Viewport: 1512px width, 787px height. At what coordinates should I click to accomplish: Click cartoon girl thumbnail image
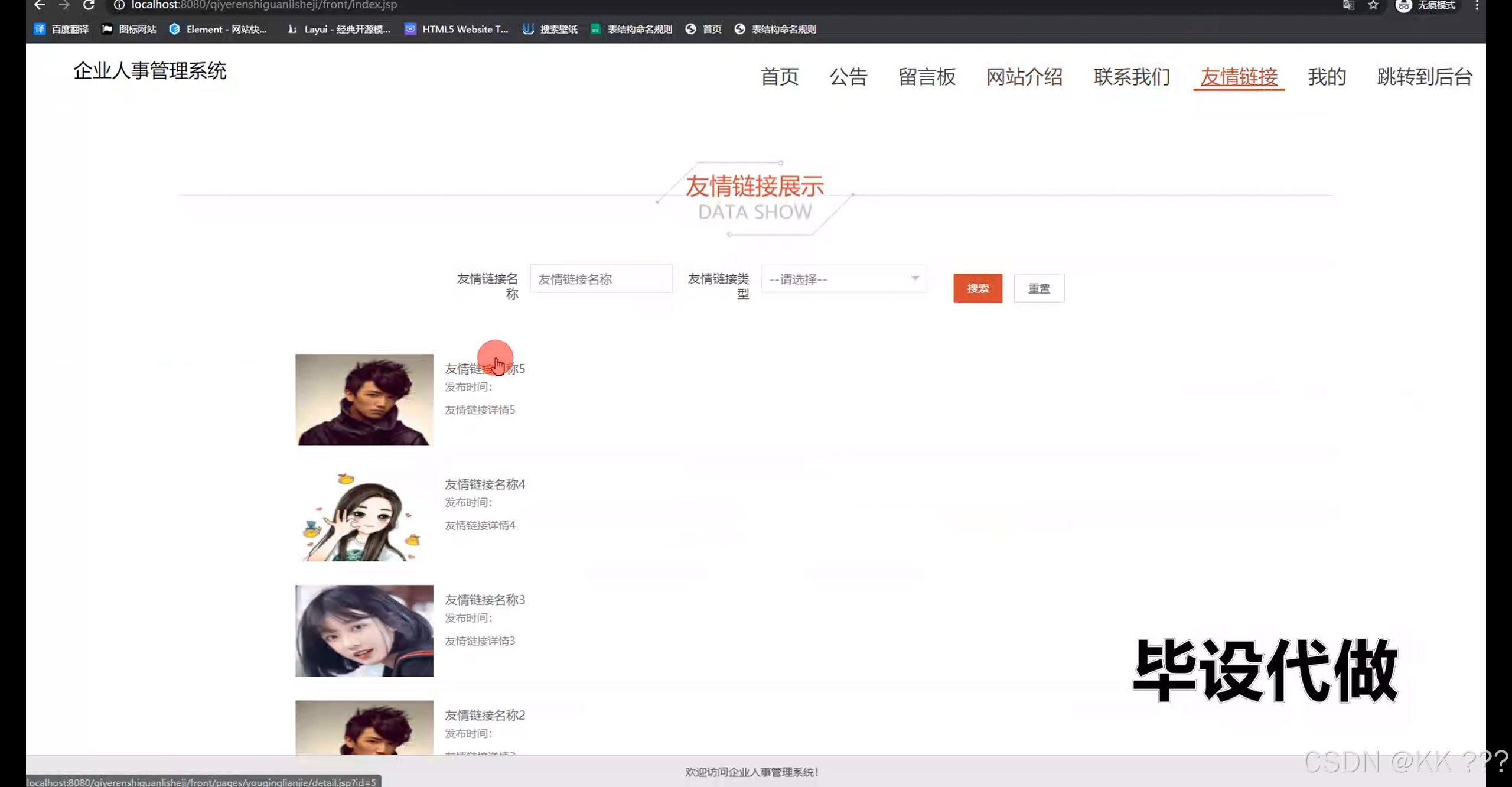coord(364,515)
